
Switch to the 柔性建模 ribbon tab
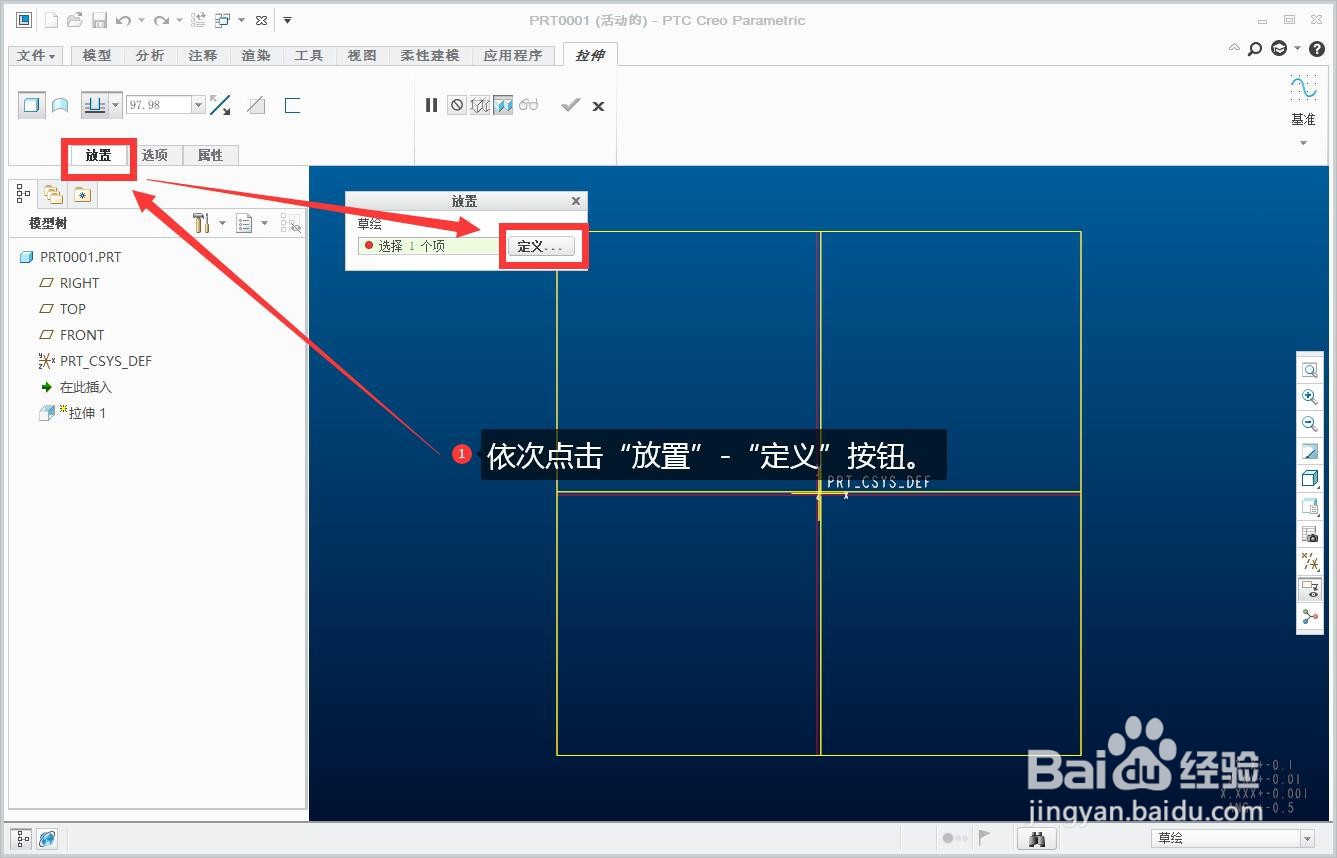point(430,55)
